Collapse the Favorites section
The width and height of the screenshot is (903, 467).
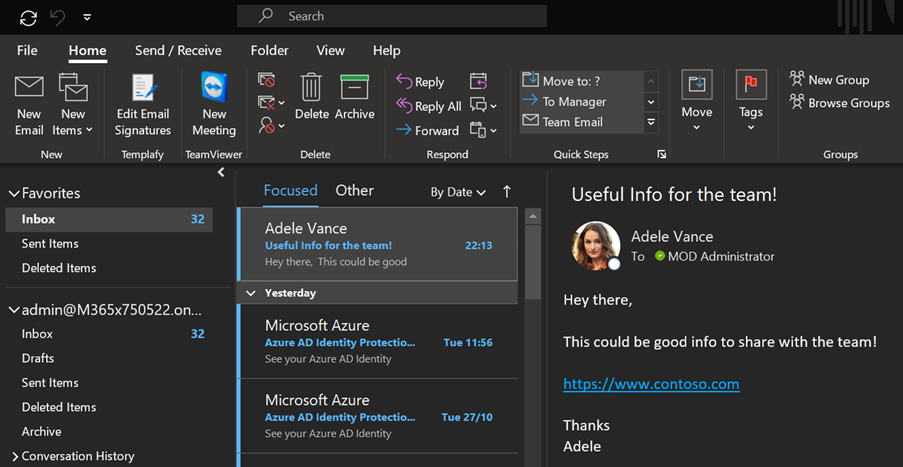pyautogui.click(x=14, y=194)
